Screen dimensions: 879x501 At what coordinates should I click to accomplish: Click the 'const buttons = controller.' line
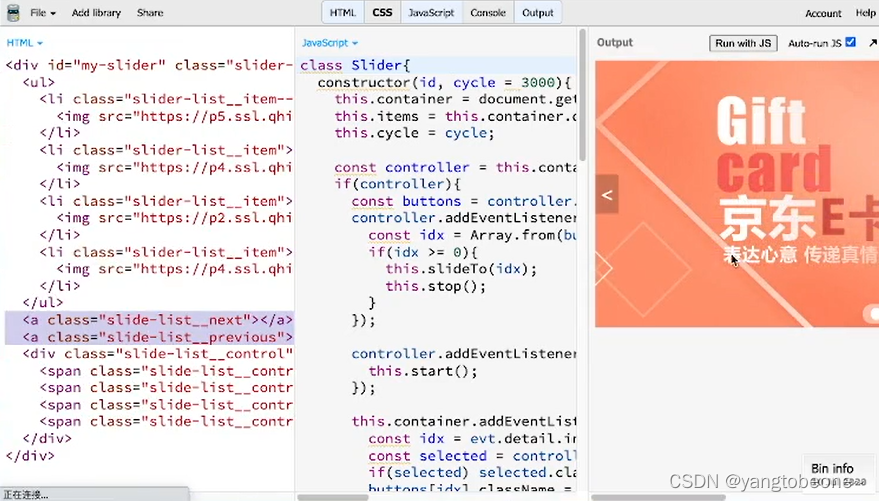coord(464,201)
